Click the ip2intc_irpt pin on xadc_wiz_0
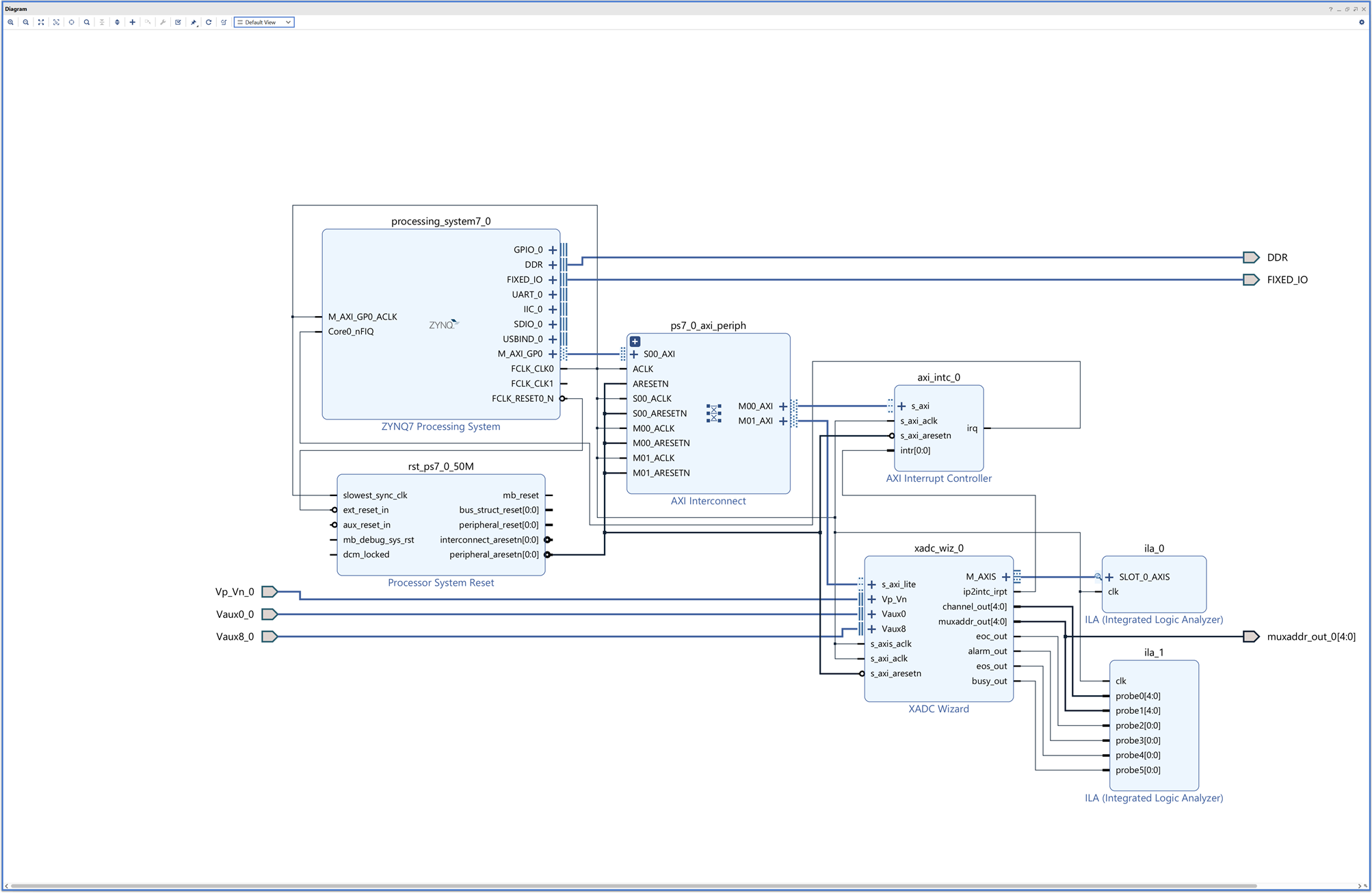 [x=985, y=592]
